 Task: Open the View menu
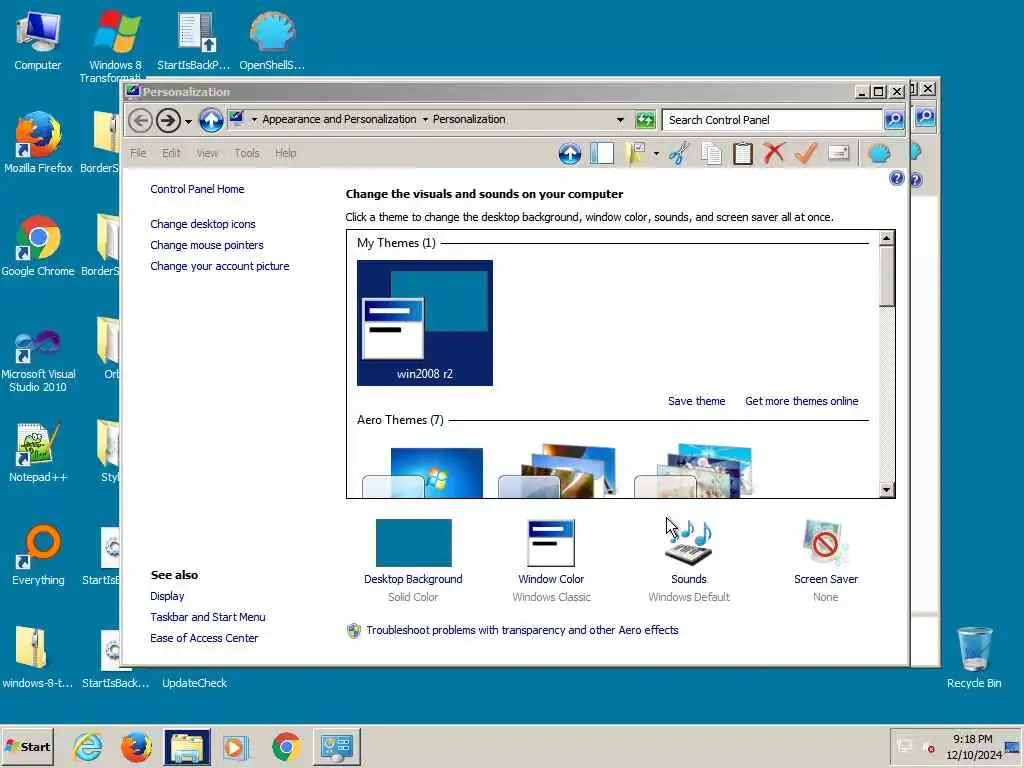[x=207, y=153]
